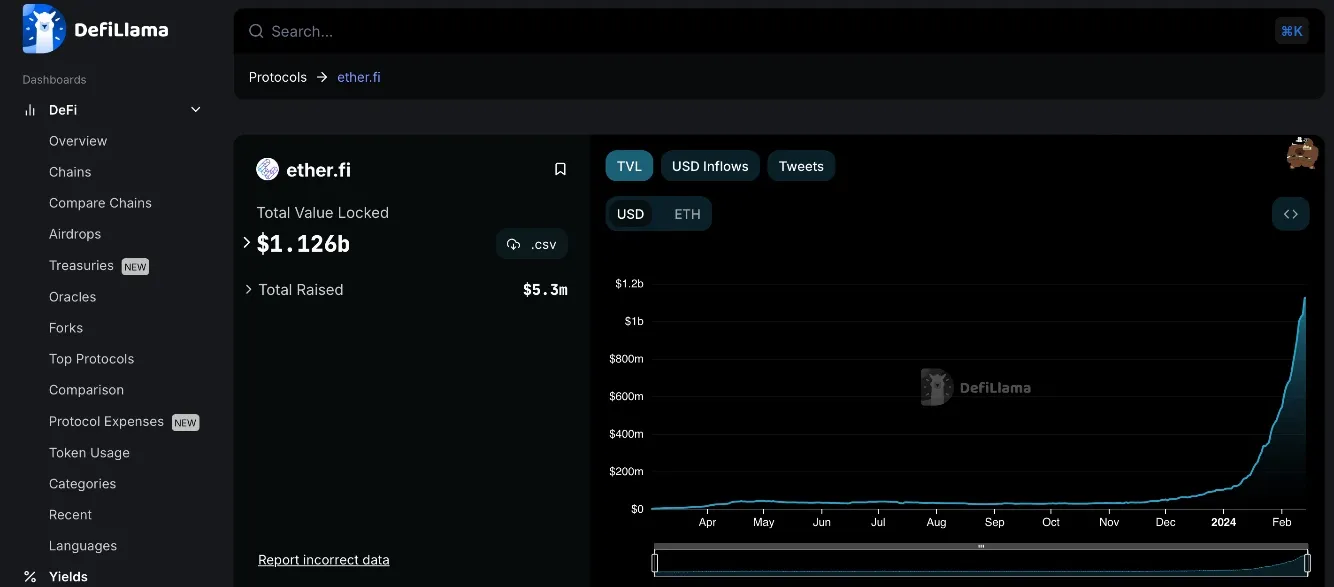Download the .csv data file
The width and height of the screenshot is (1334, 587).
pyautogui.click(x=532, y=244)
